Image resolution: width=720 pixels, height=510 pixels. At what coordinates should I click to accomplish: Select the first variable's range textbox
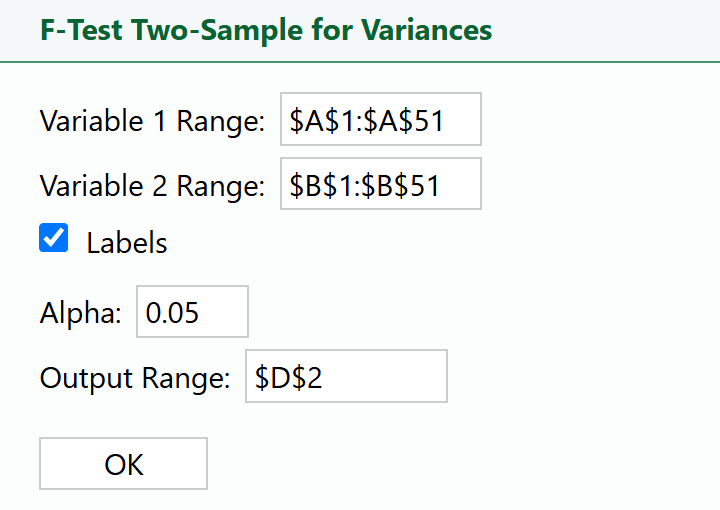pos(381,120)
